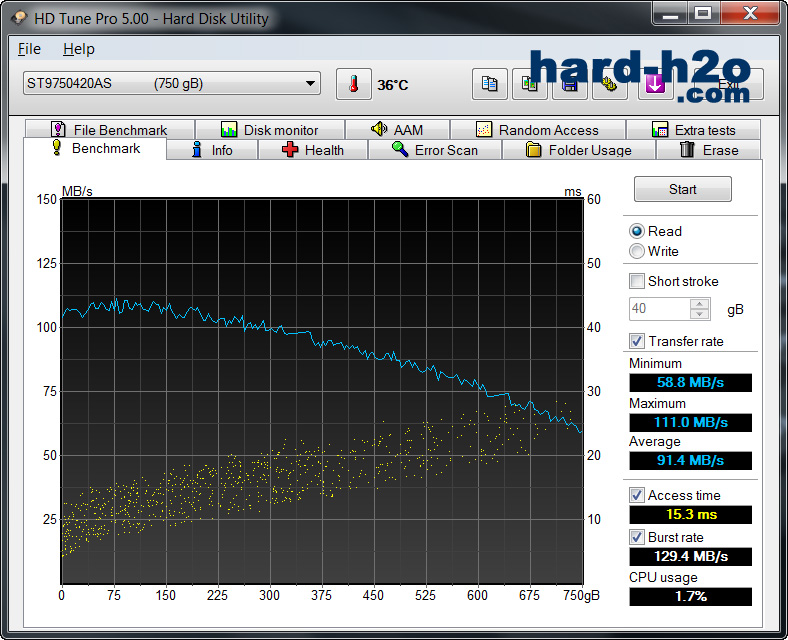Select the Read radio button
Image resolution: width=788 pixels, height=640 pixels.
coord(637,231)
